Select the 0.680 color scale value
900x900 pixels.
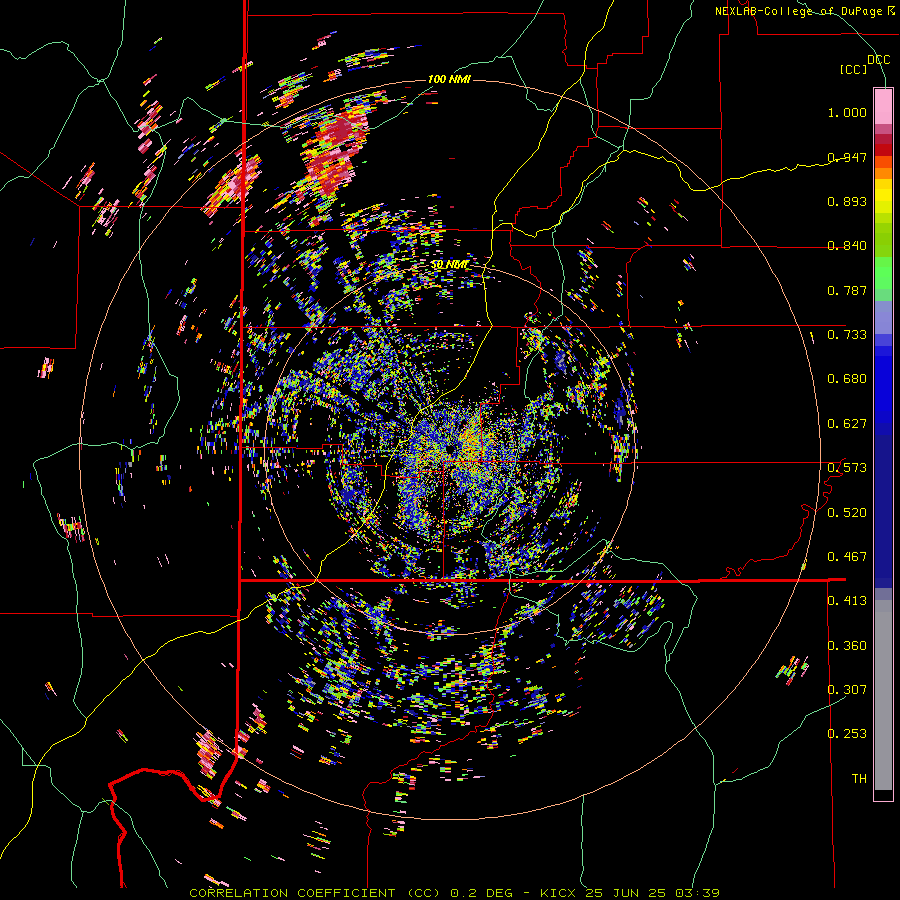tap(847, 379)
